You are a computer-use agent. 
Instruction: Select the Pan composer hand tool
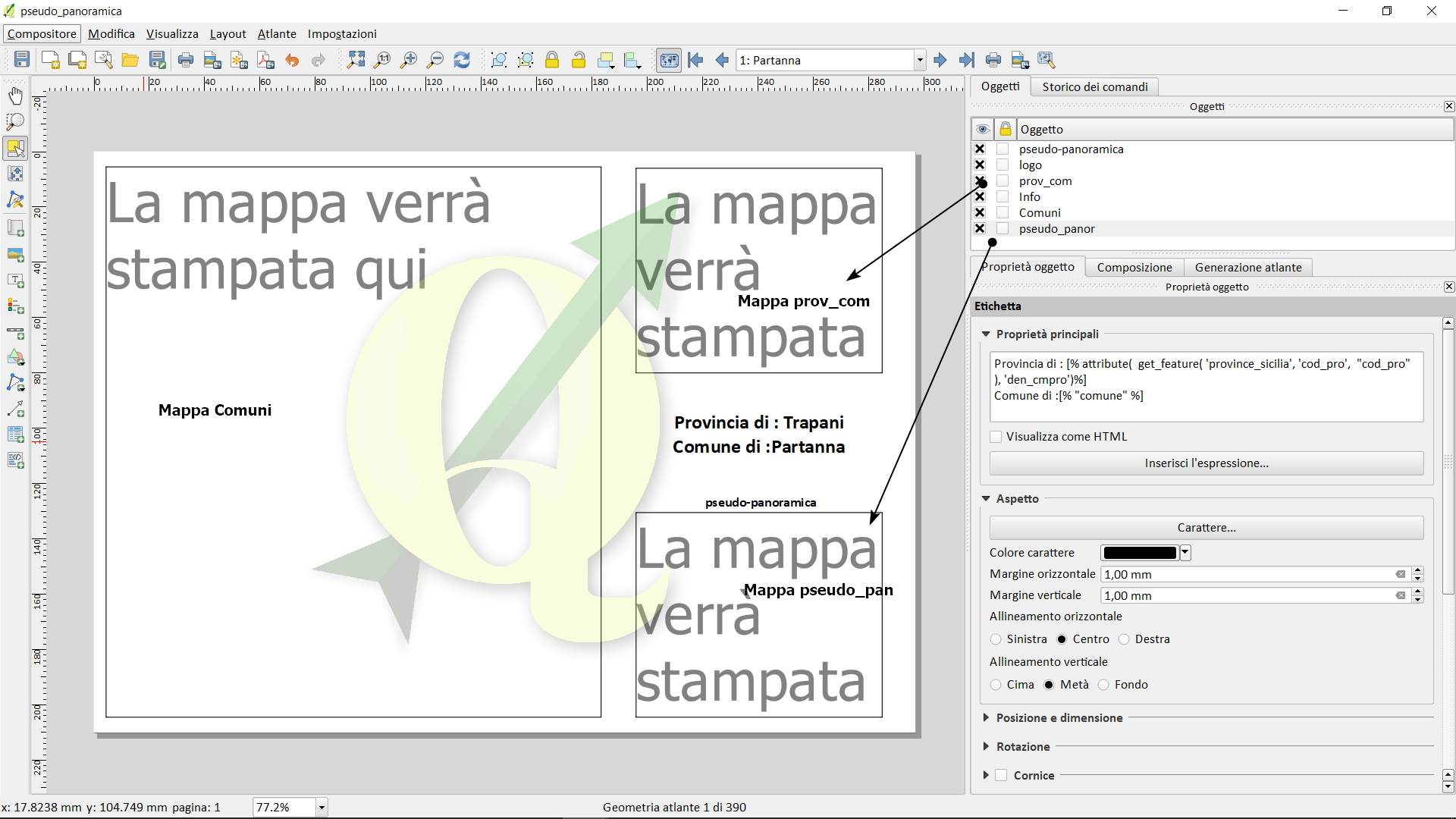pos(15,96)
